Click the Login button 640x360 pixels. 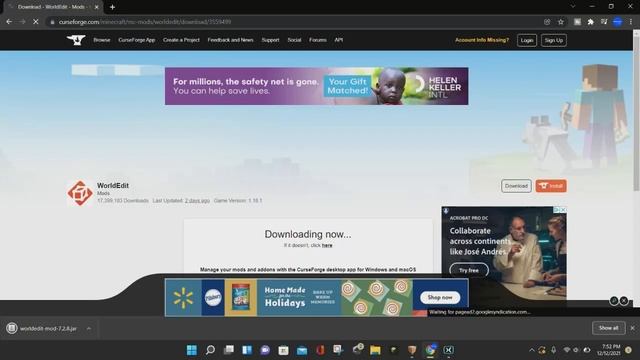point(527,40)
